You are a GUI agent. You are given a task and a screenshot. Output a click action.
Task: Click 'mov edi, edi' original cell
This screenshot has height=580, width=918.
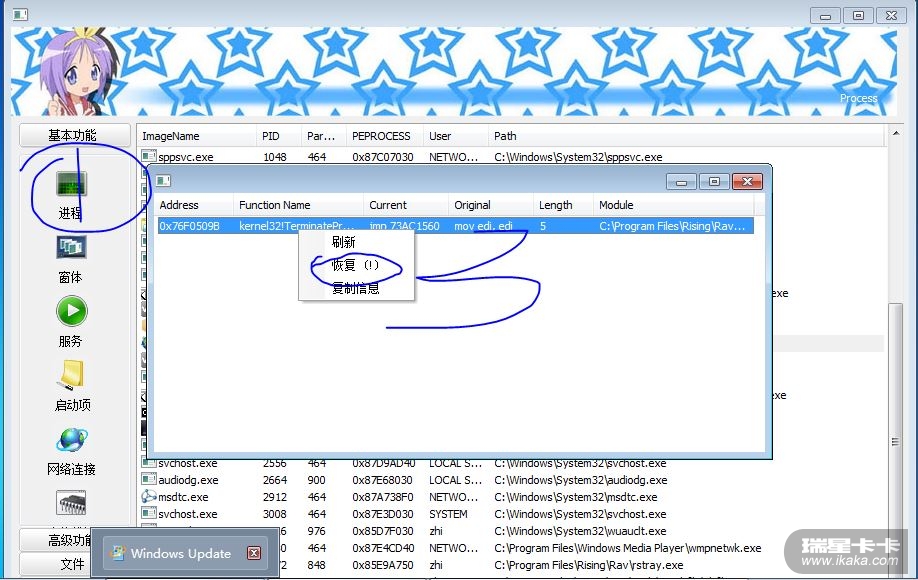(x=484, y=226)
